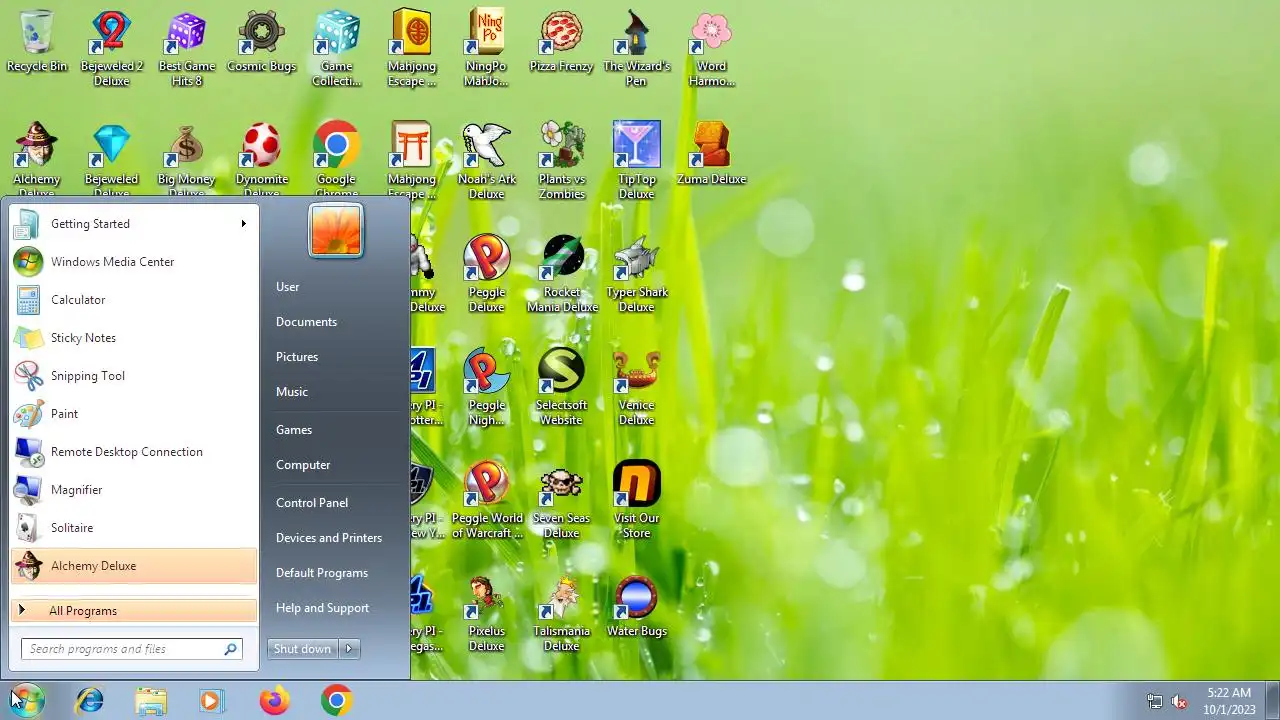Open Shut down options arrow
This screenshot has width=1280, height=720.
pos(349,649)
